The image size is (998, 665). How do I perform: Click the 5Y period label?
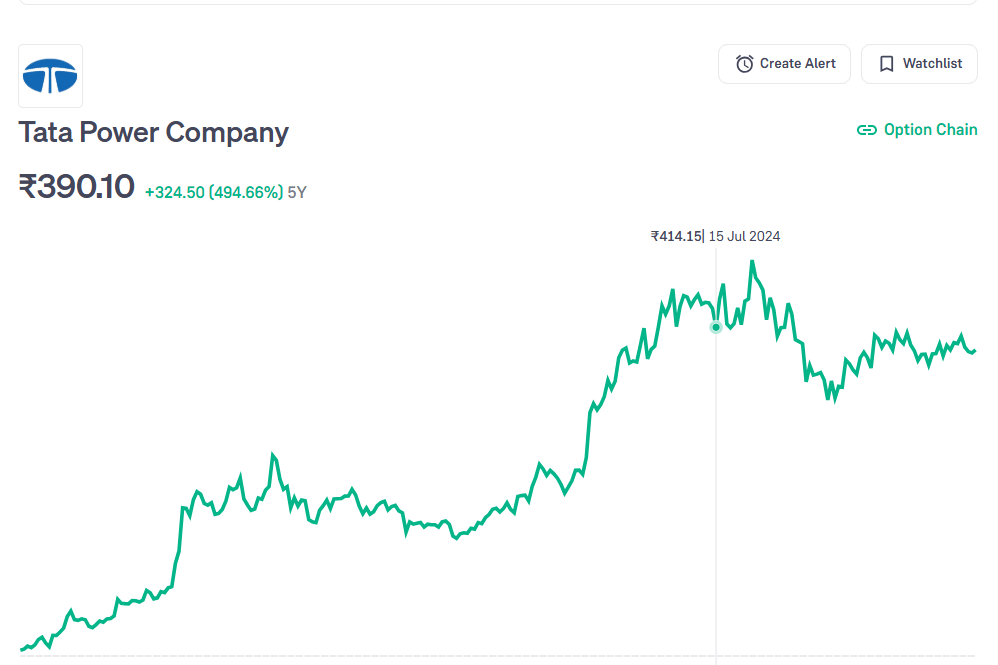pyautogui.click(x=297, y=192)
